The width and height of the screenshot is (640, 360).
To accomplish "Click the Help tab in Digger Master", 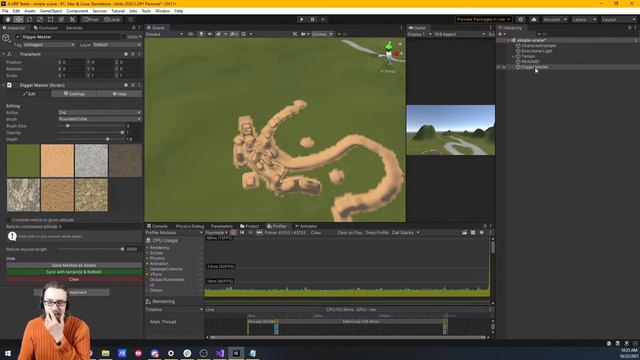I will click(x=120, y=94).
